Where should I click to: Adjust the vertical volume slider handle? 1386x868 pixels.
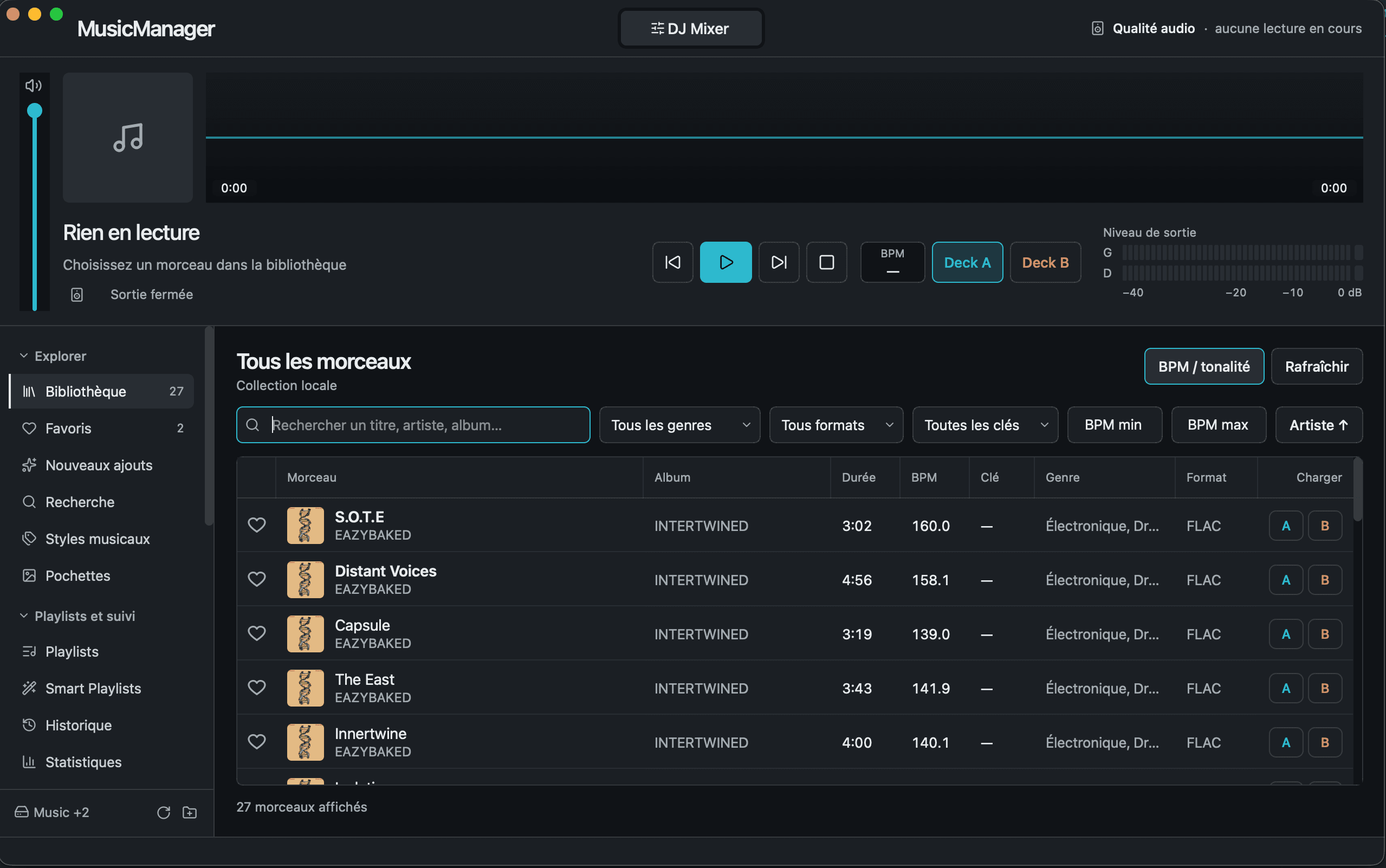click(35, 110)
